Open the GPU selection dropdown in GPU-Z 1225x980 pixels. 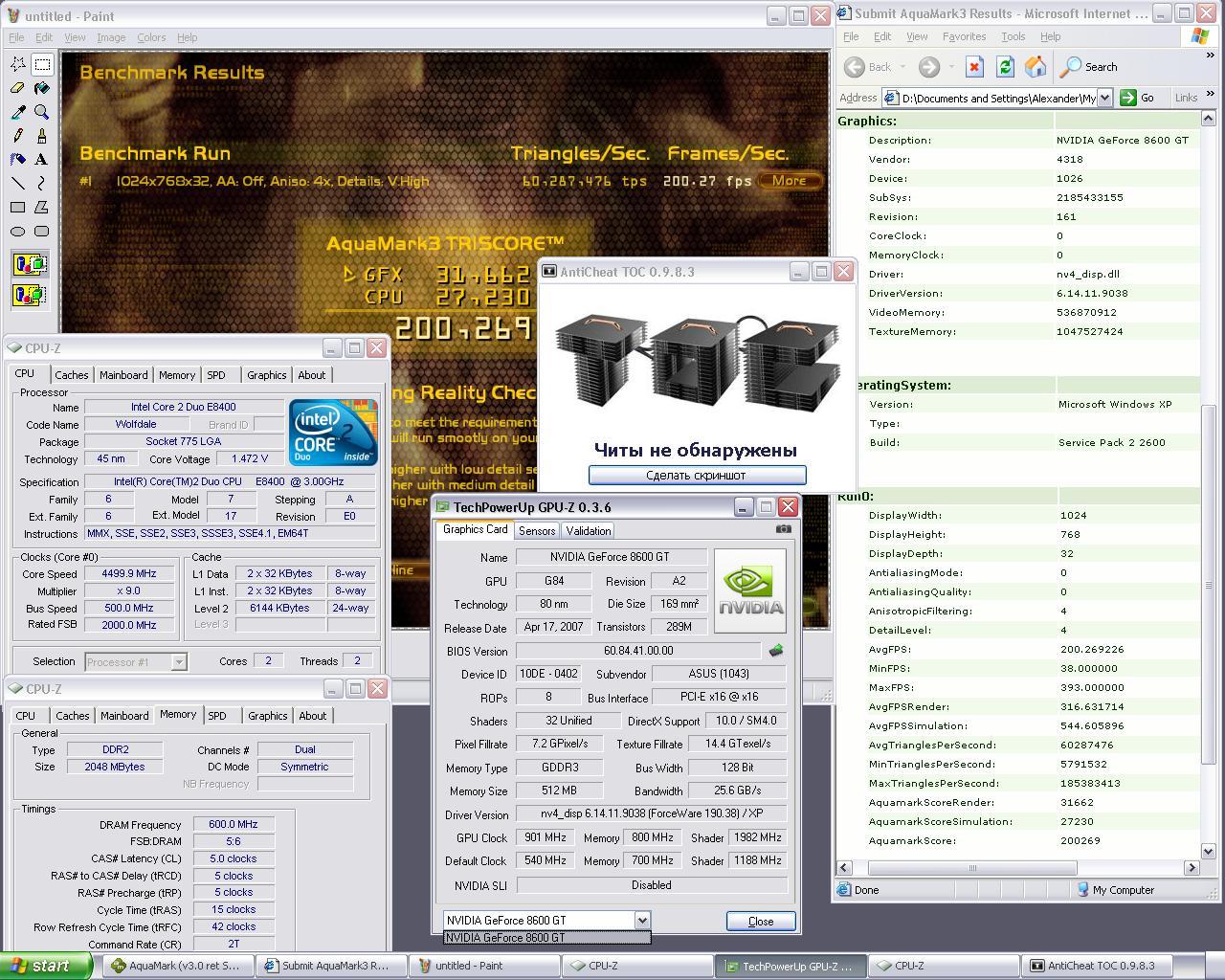pos(642,920)
